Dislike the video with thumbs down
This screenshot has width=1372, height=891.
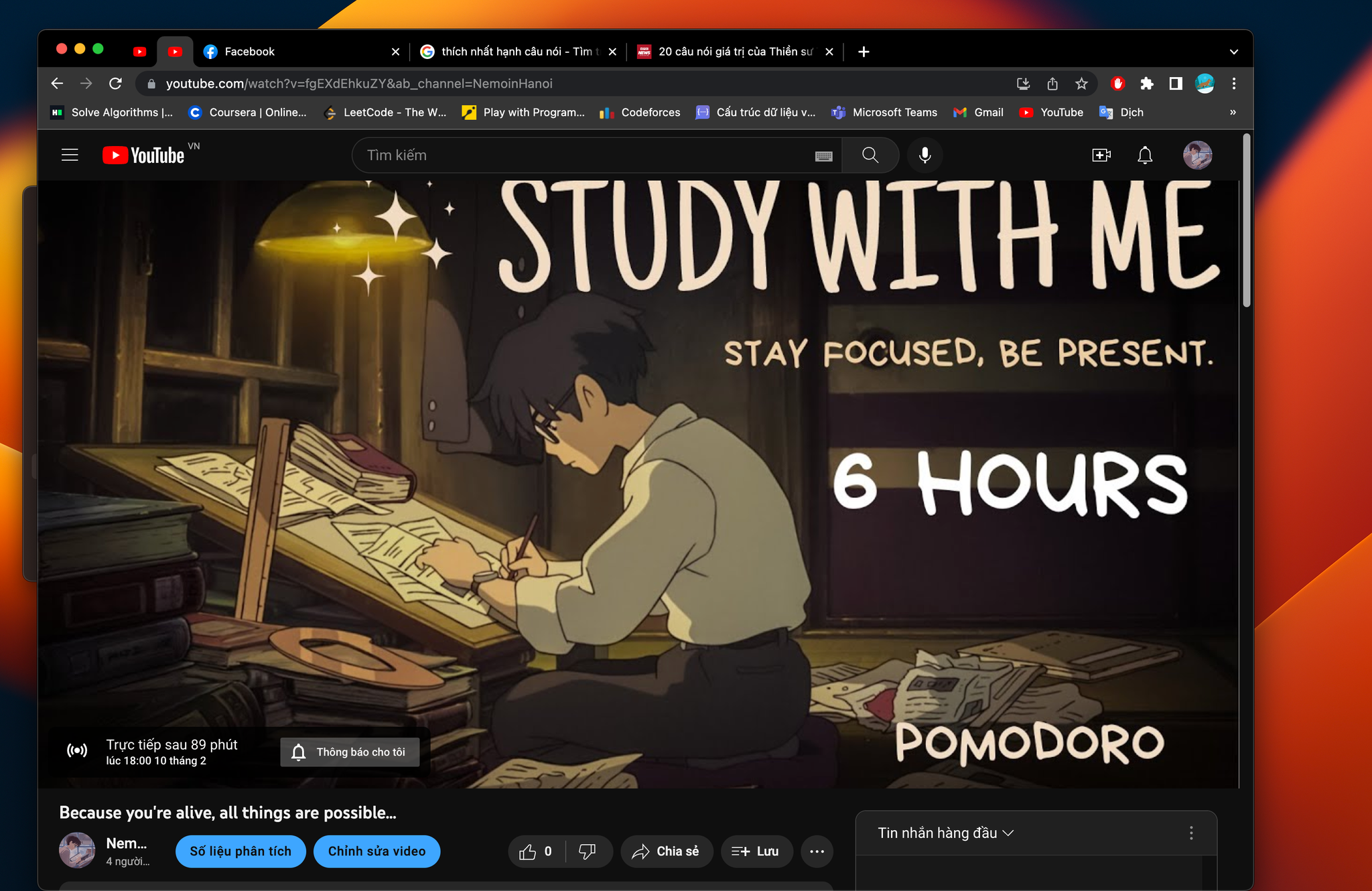[x=588, y=851]
